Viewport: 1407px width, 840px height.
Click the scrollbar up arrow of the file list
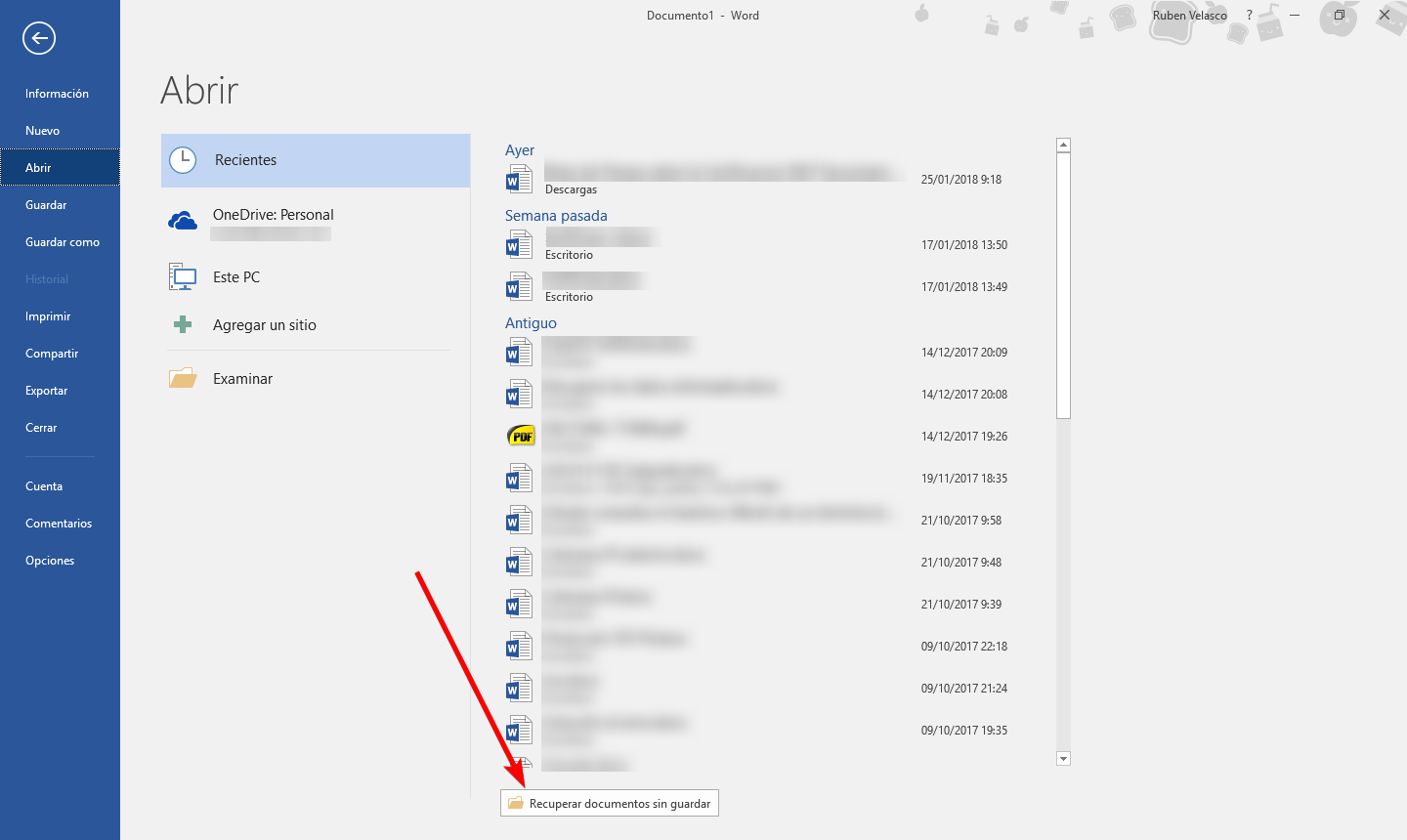click(x=1064, y=146)
